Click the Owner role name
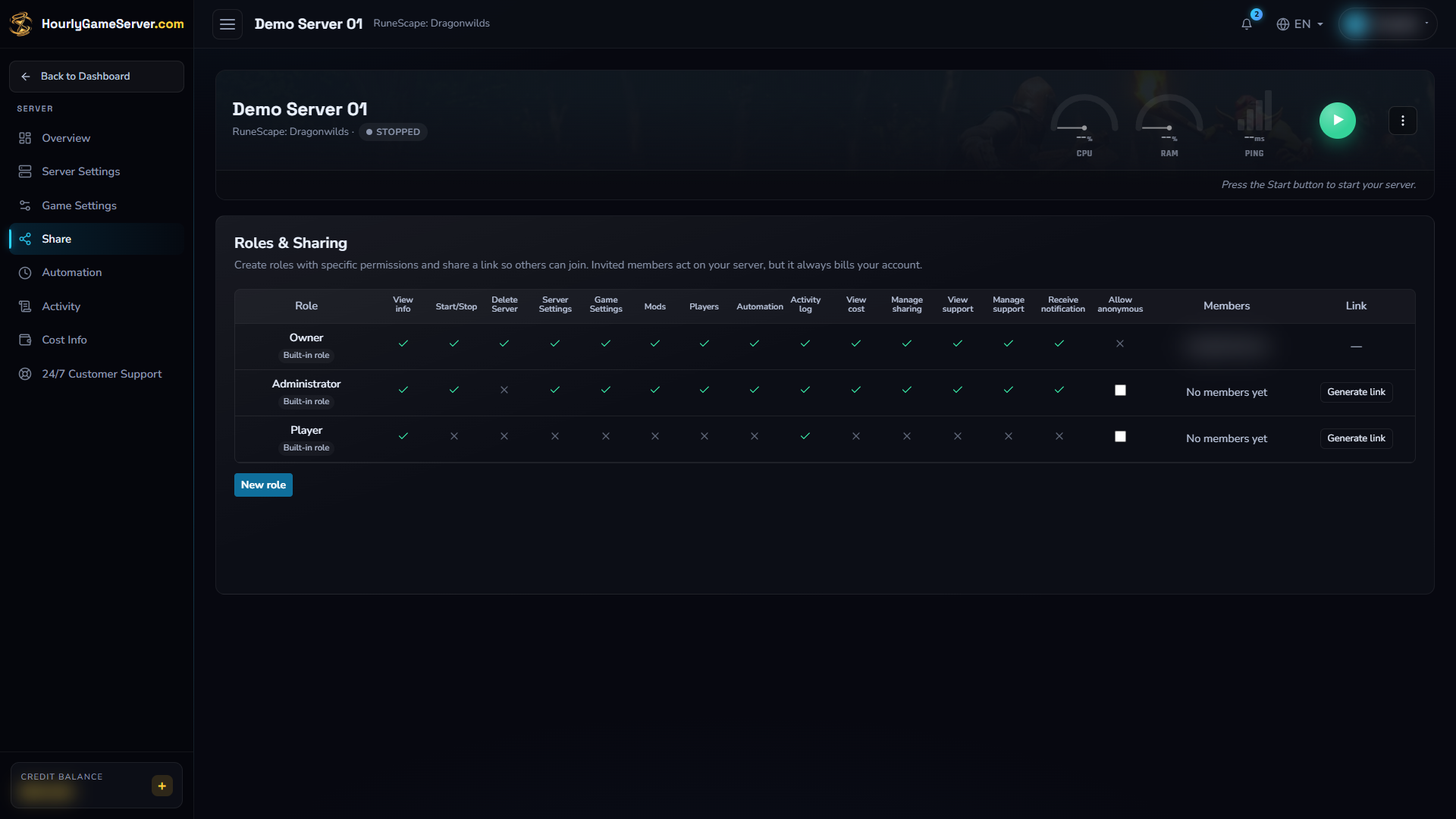Viewport: 1456px width, 819px height. (306, 337)
